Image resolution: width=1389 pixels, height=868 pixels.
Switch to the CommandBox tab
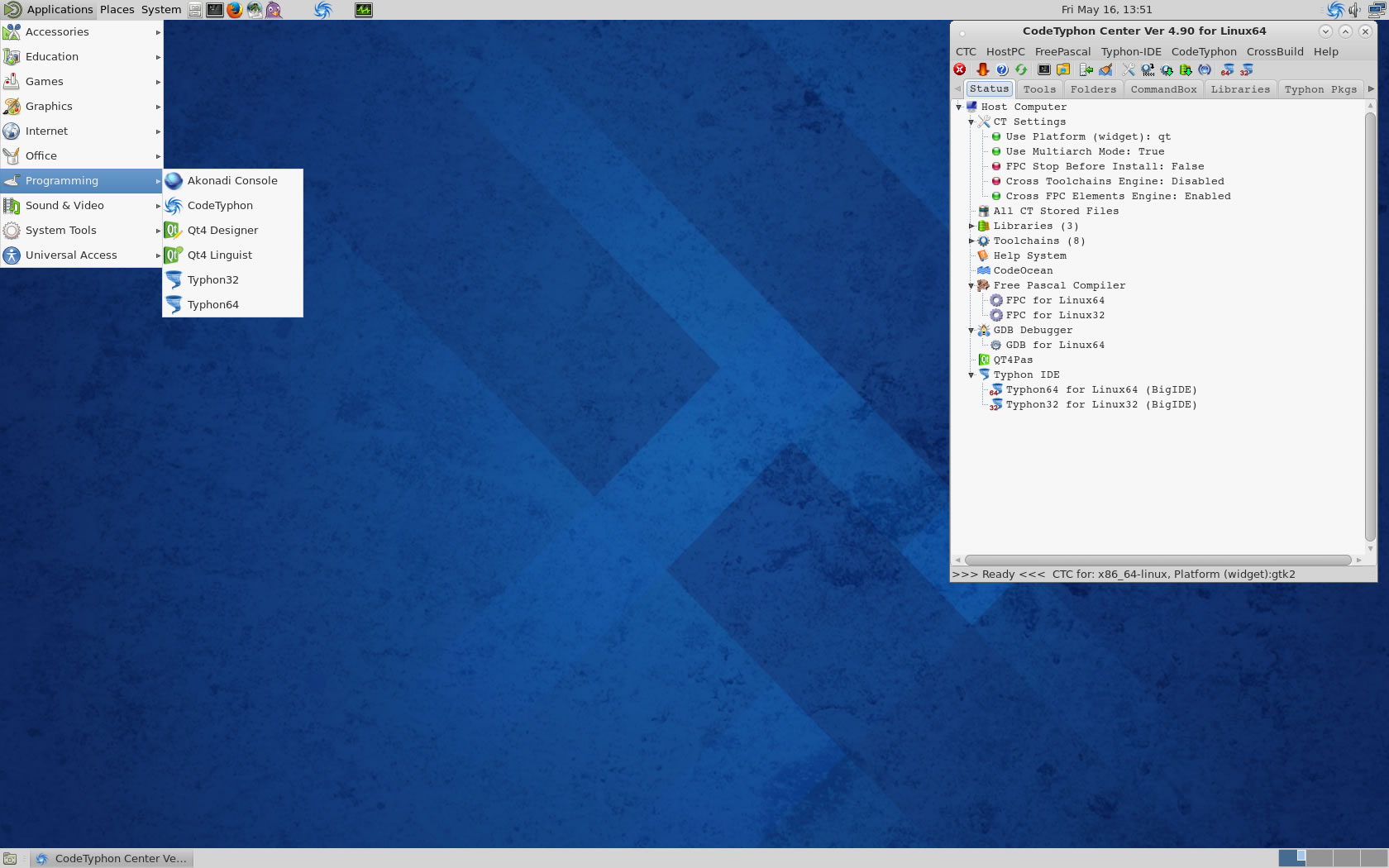pos(1163,89)
